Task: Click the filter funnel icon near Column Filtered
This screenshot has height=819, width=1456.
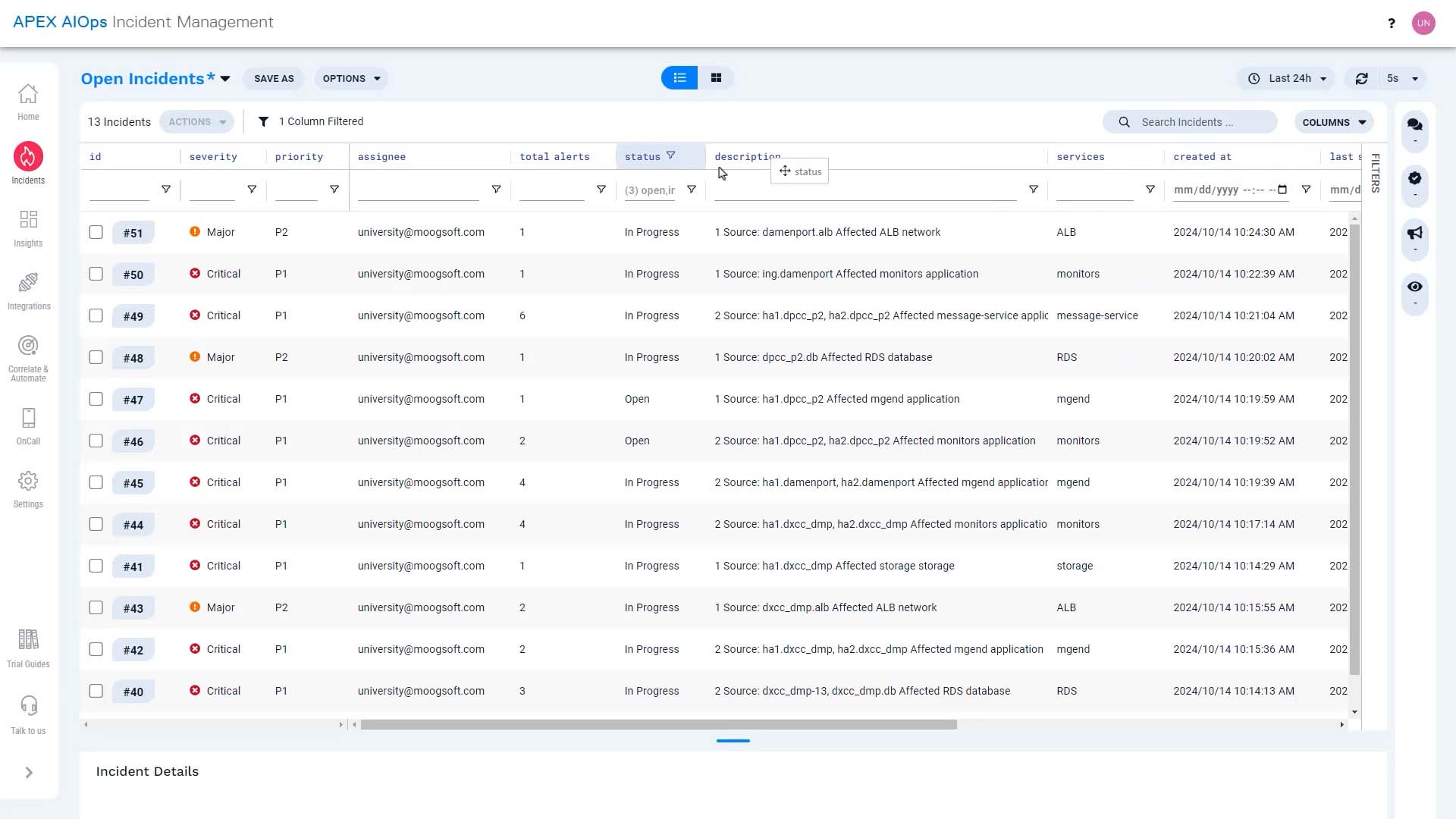Action: point(263,121)
